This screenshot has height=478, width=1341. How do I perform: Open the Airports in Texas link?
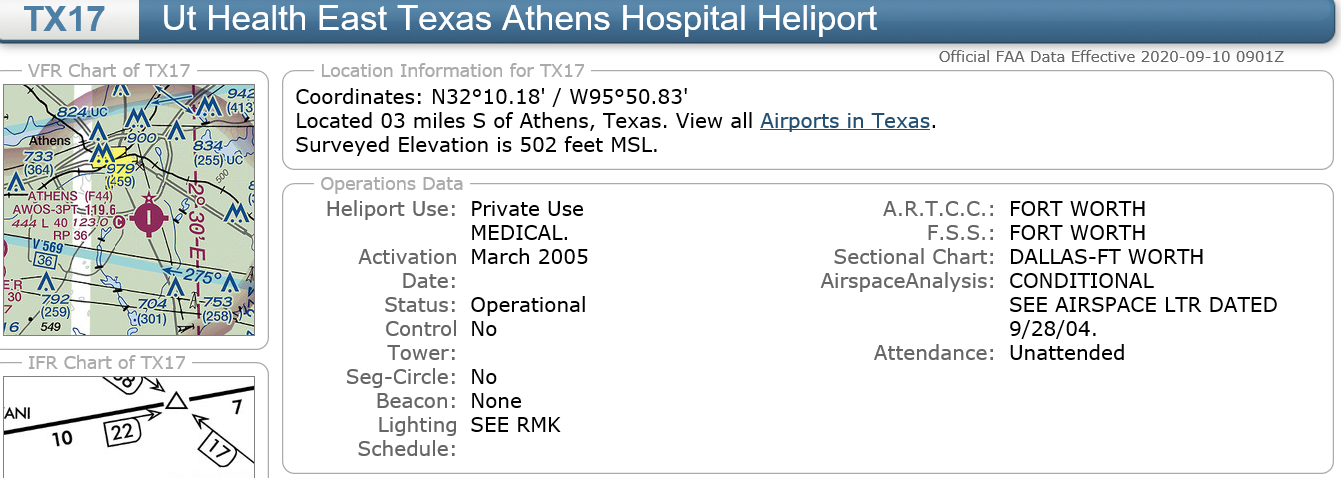pyautogui.click(x=845, y=121)
